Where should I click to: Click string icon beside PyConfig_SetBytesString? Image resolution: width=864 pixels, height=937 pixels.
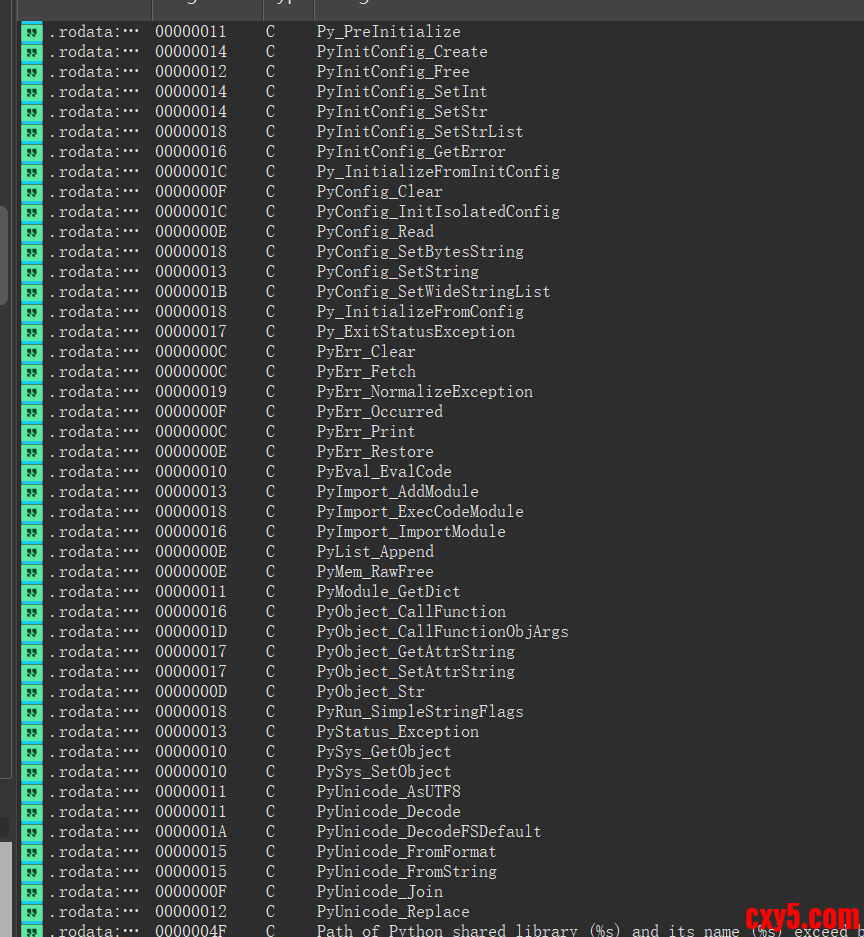tap(32, 252)
